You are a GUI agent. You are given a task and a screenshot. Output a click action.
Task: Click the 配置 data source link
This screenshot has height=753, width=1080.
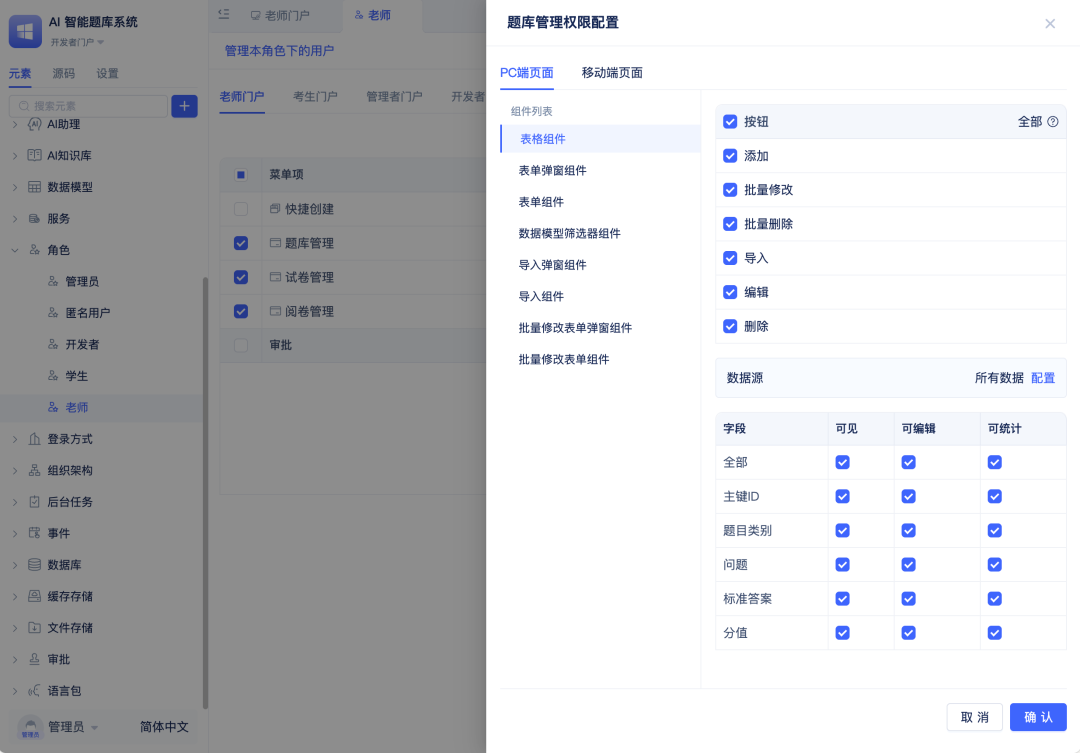tap(1043, 378)
